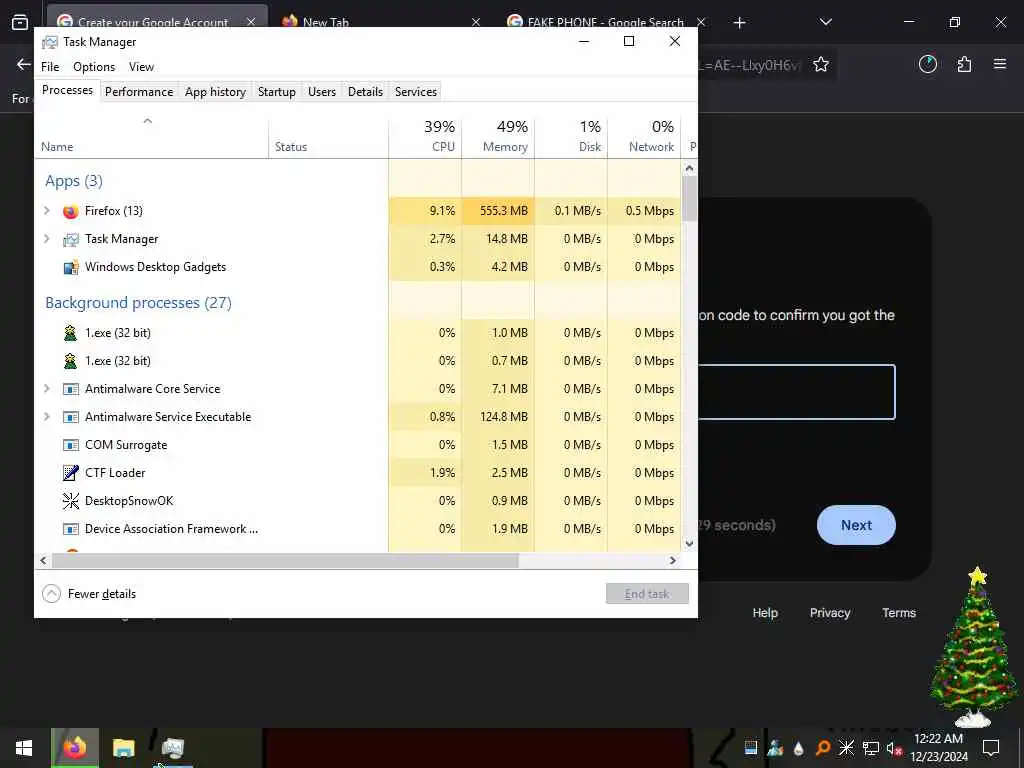Click the horizontal scrollbar thumb in Task Manager

(x=285, y=560)
